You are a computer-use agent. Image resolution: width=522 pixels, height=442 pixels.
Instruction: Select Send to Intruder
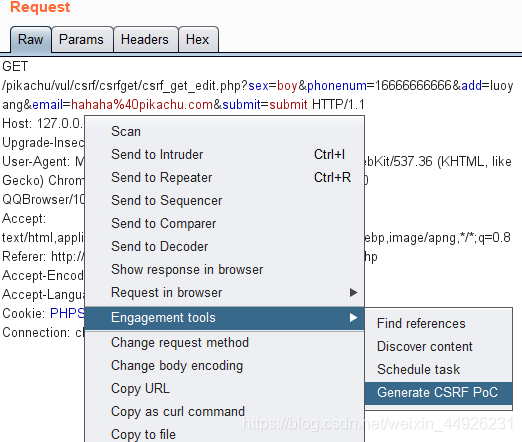(x=224, y=154)
